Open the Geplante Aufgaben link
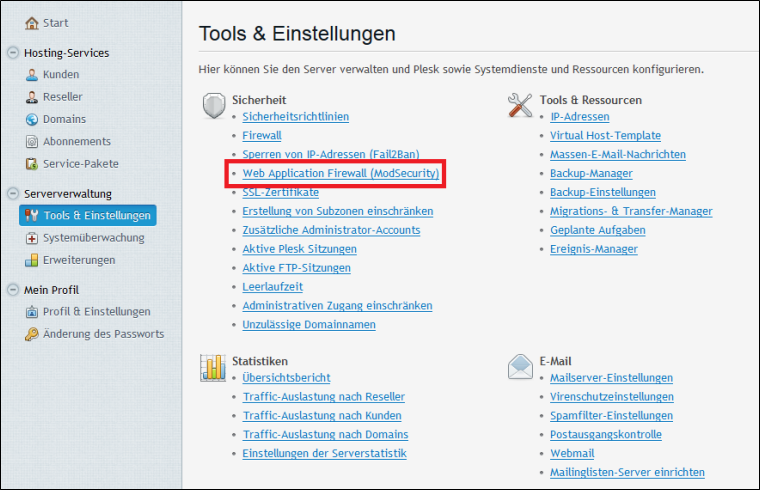Viewport: 760px width, 490px height. coord(598,230)
